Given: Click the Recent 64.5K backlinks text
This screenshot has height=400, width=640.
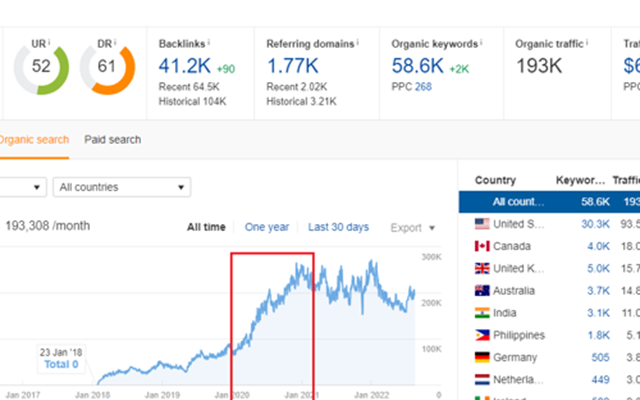Looking at the screenshot, I should [x=189, y=87].
